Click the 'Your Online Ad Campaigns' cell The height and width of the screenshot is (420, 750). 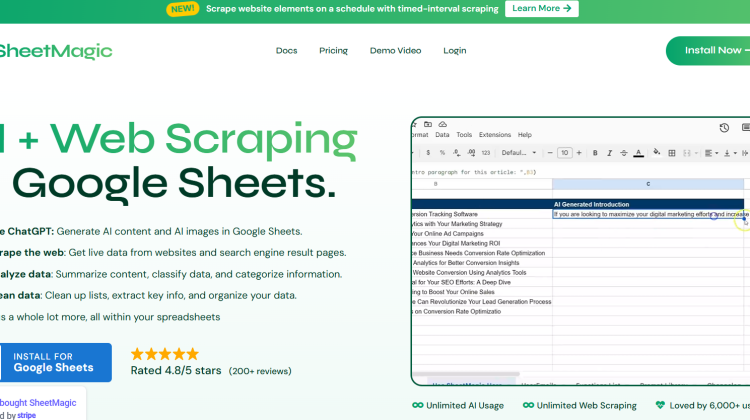pos(482,234)
